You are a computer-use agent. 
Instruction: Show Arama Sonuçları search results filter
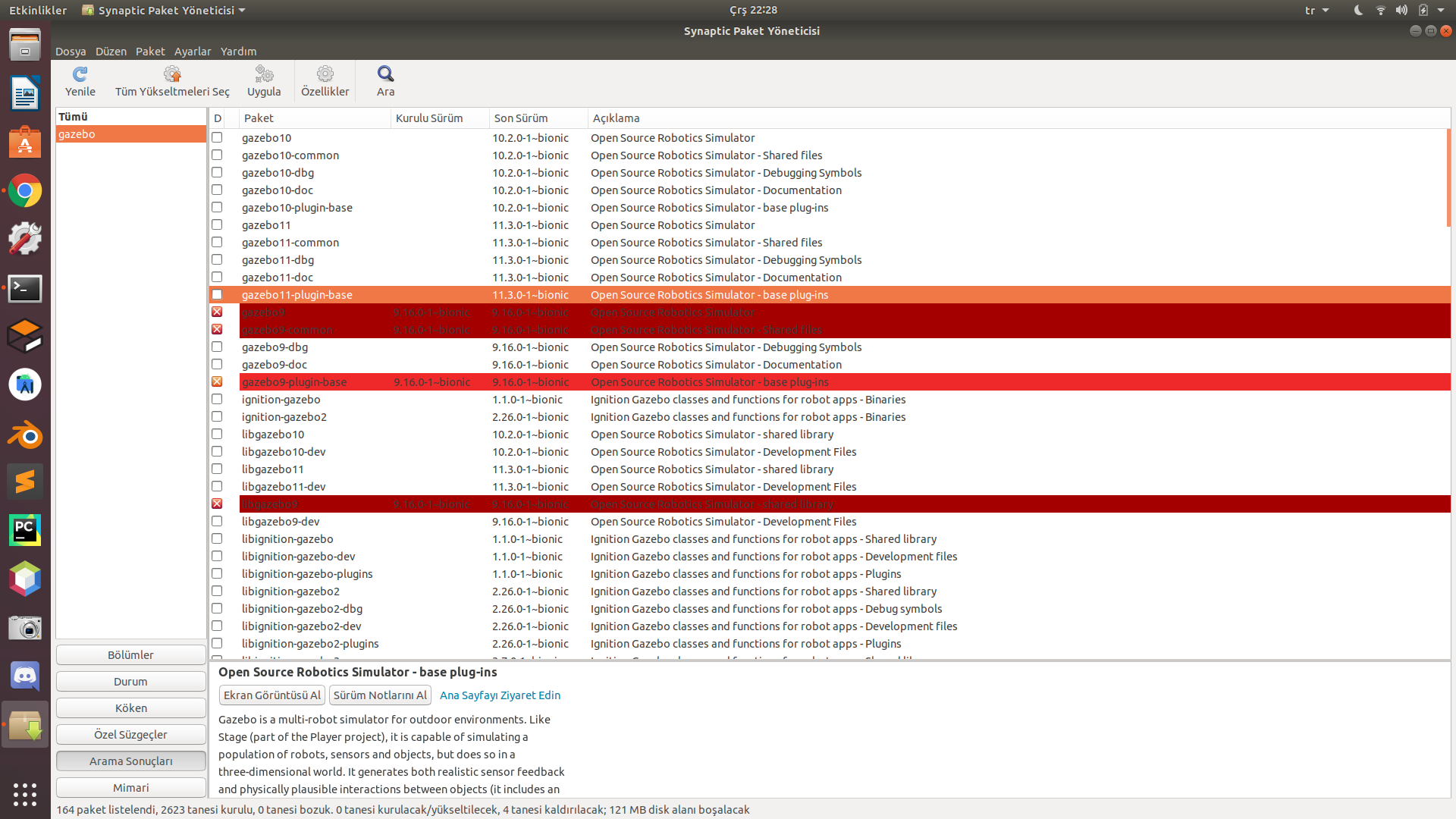coord(130,761)
